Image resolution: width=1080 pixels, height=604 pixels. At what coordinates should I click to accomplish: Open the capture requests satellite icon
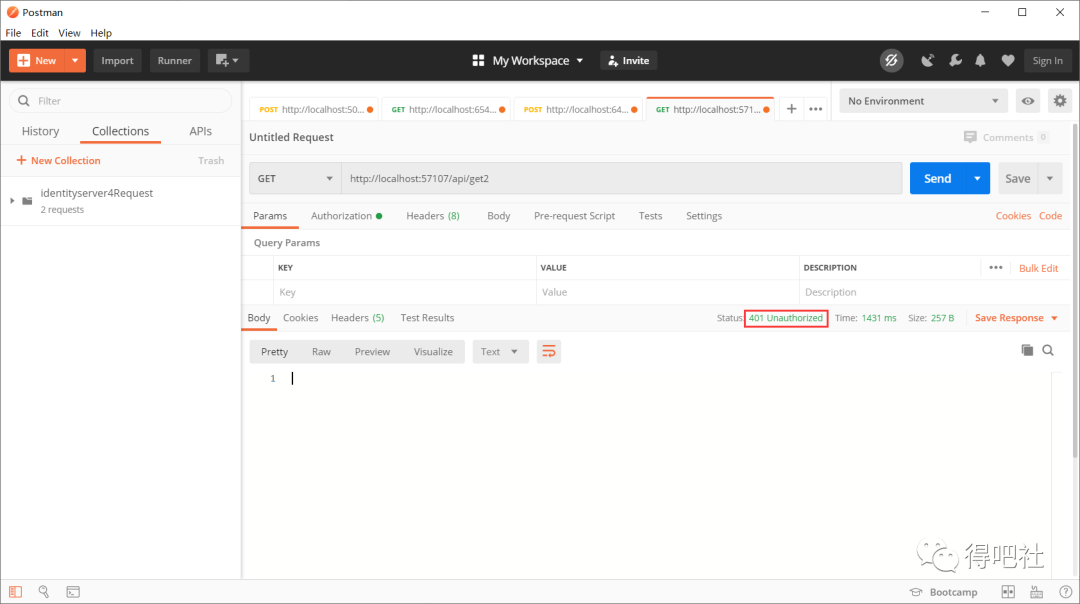[x=928, y=61]
